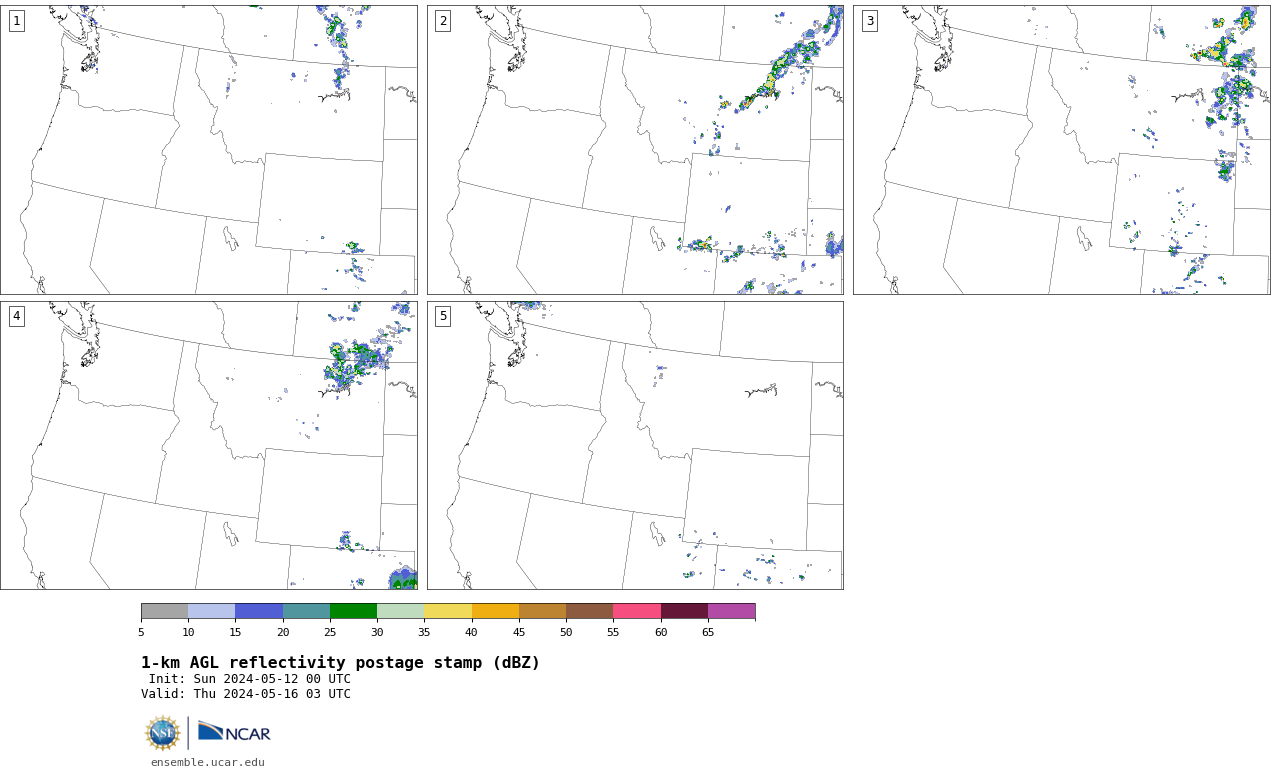Click the brown 50-55 dBZ swatch
Viewport: 1280px width, 773px height.
point(589,611)
